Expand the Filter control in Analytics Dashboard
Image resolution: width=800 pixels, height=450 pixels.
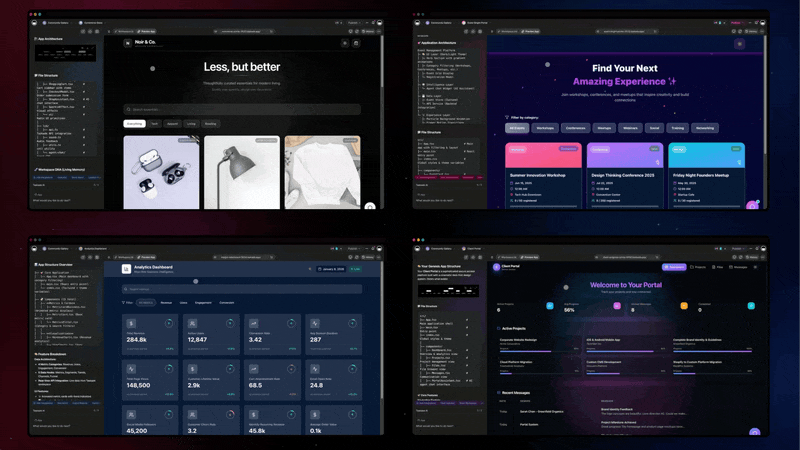(x=128, y=302)
